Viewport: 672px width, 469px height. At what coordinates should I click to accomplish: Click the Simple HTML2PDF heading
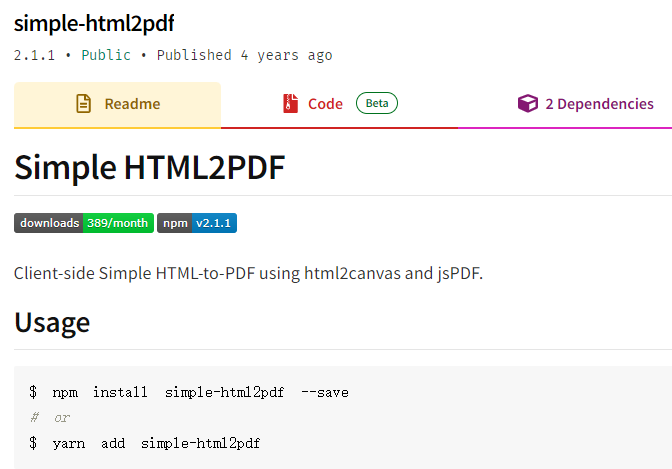pos(150,167)
